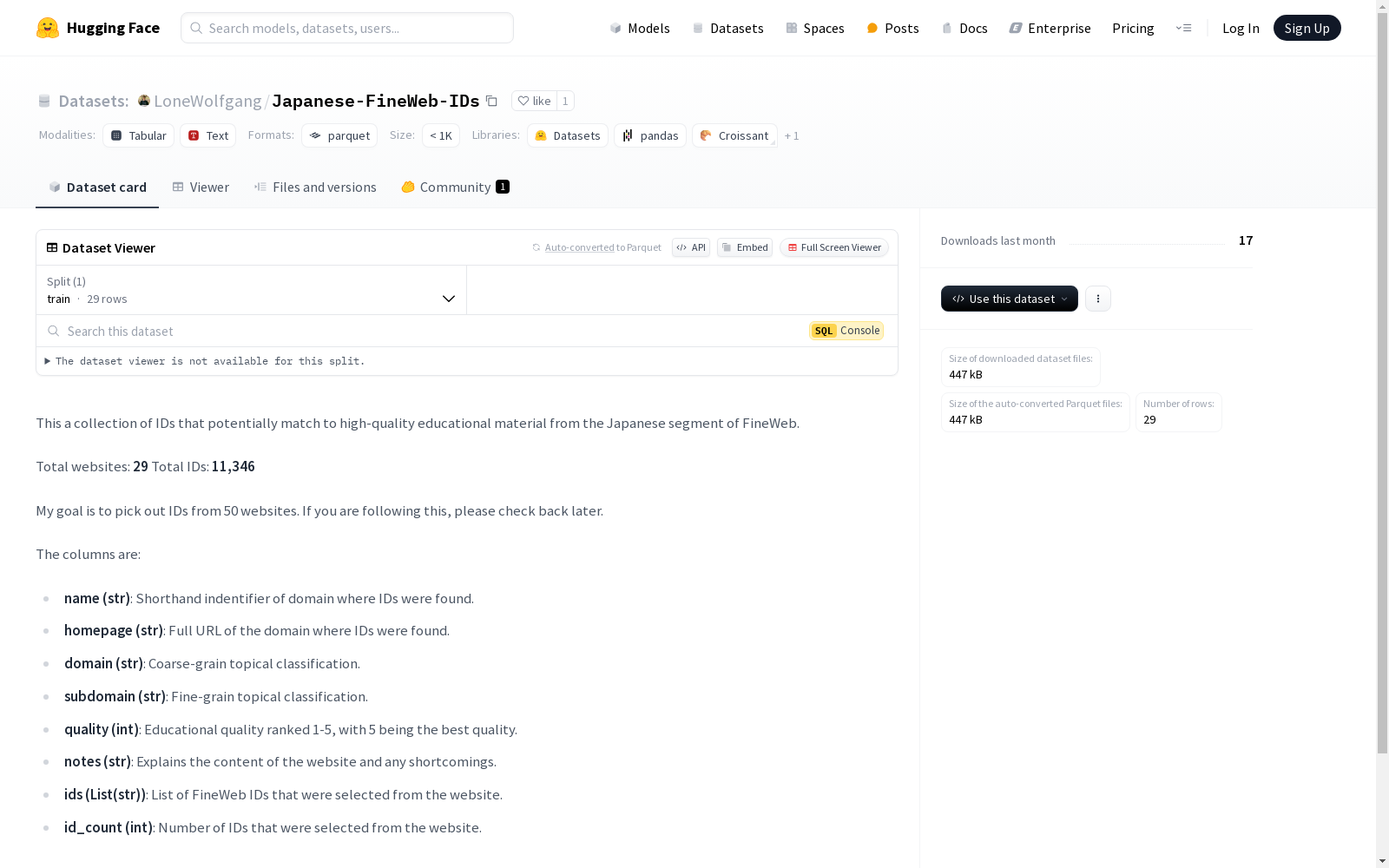Filter by the Text modality tag
Image resolution: width=1389 pixels, height=868 pixels.
pos(208,135)
